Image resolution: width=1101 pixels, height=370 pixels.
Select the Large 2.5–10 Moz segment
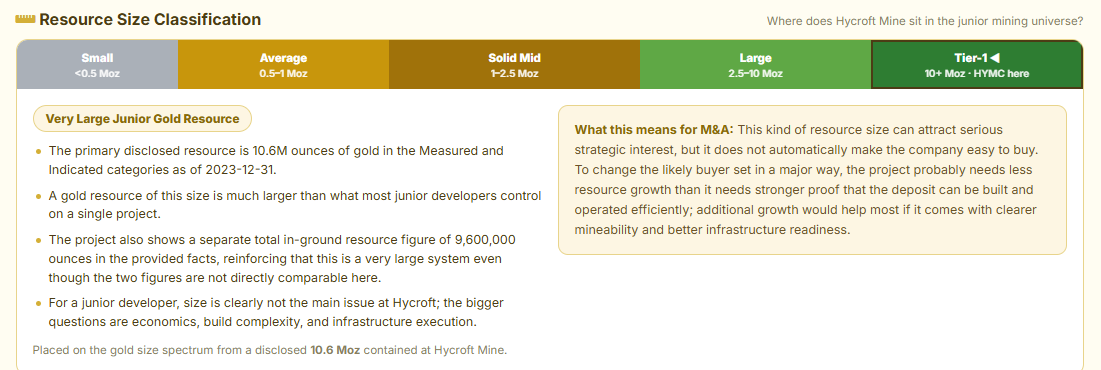(756, 65)
